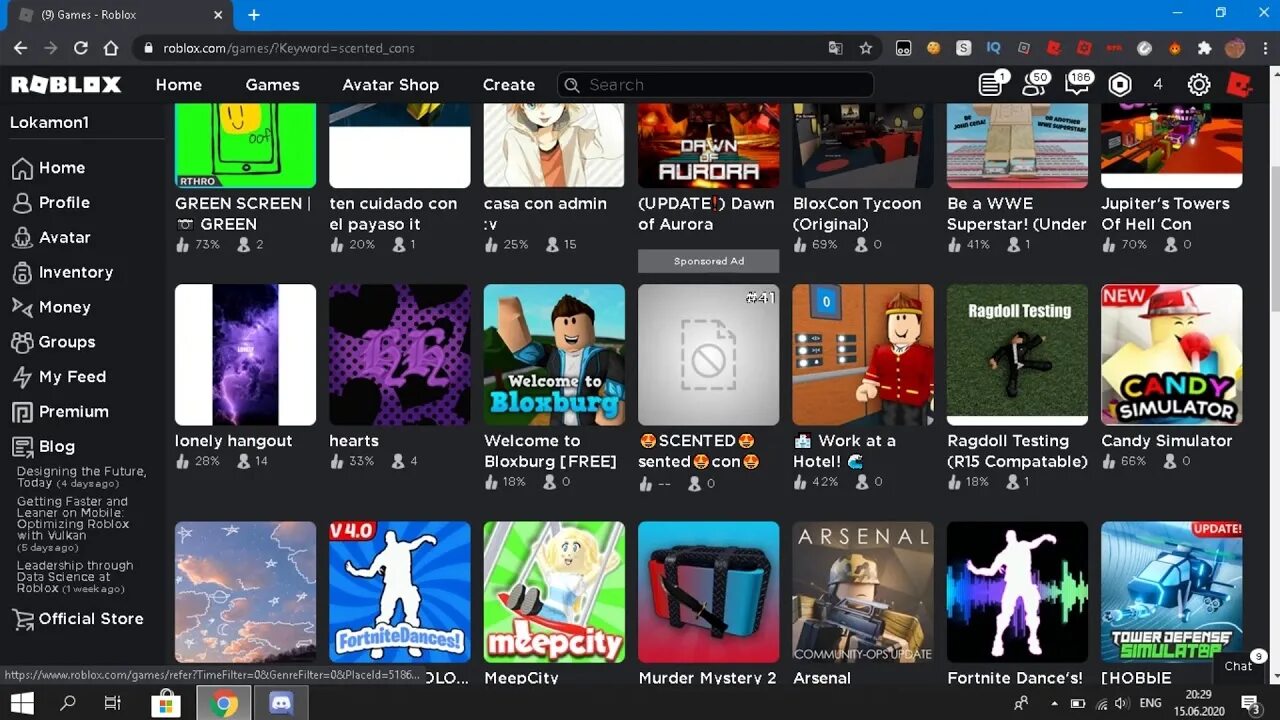Open the Tower Defense Simulator thumbnail

click(x=1172, y=592)
